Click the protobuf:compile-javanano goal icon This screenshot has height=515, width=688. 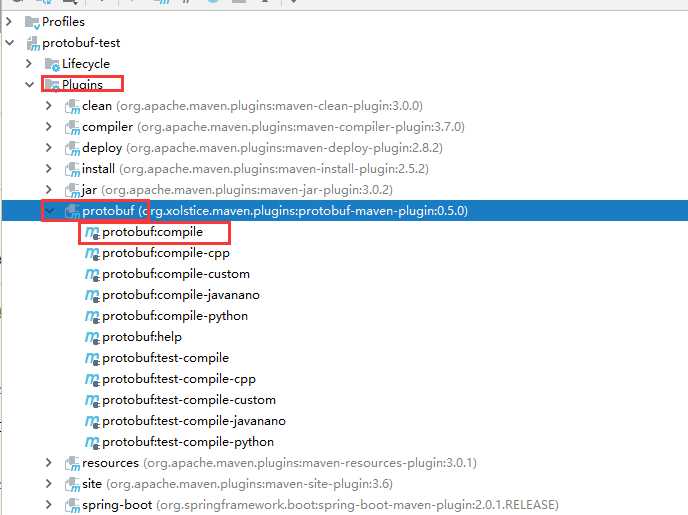tap(92, 296)
